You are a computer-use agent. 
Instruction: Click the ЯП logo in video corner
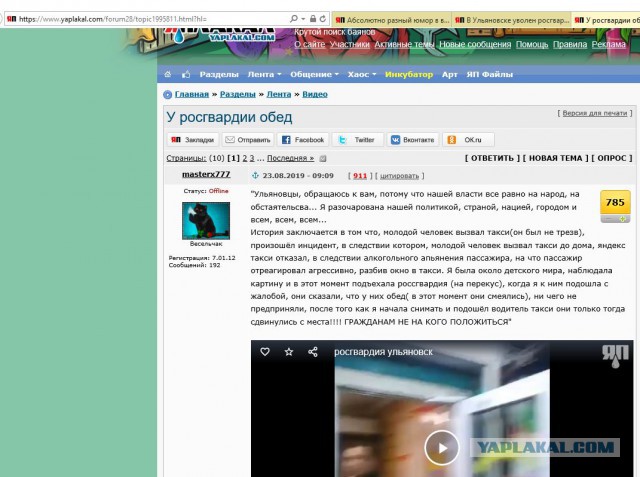coord(616,356)
